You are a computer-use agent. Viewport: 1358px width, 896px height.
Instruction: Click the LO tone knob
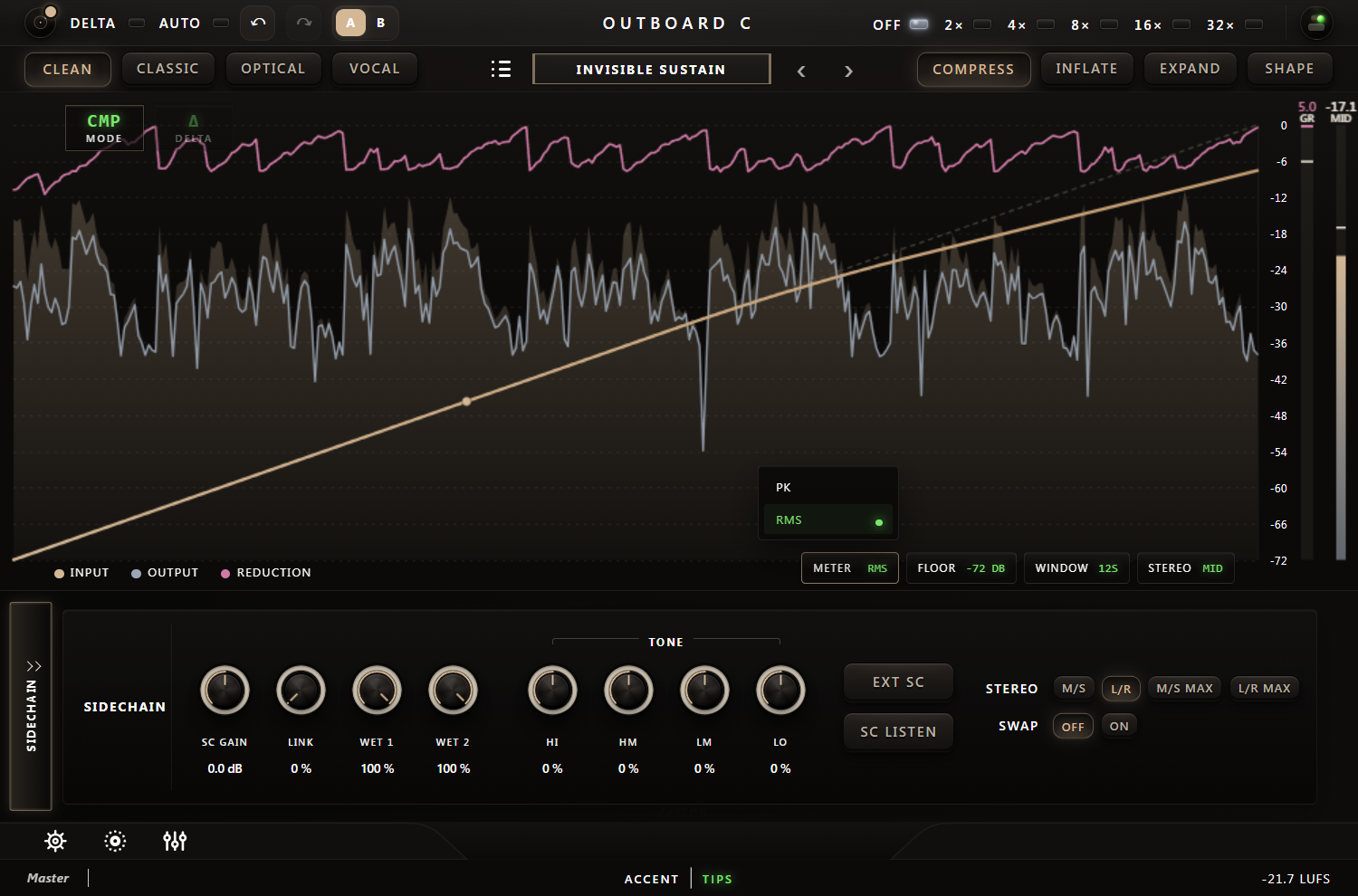[780, 691]
